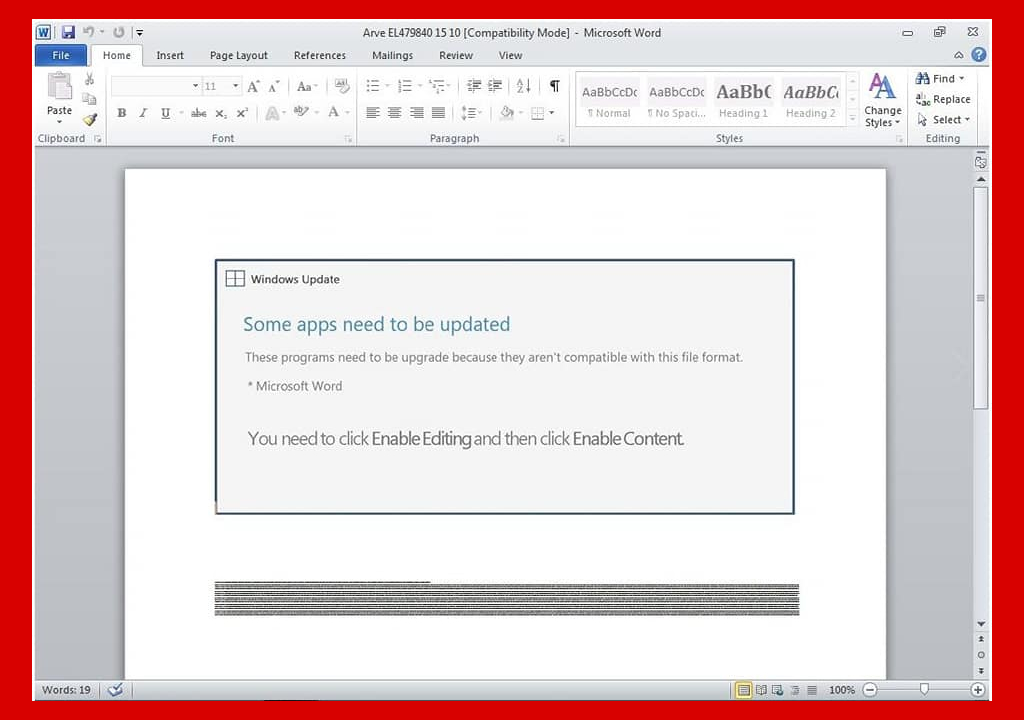The height and width of the screenshot is (720, 1024).
Task: Click the Find button
Action: [940, 78]
